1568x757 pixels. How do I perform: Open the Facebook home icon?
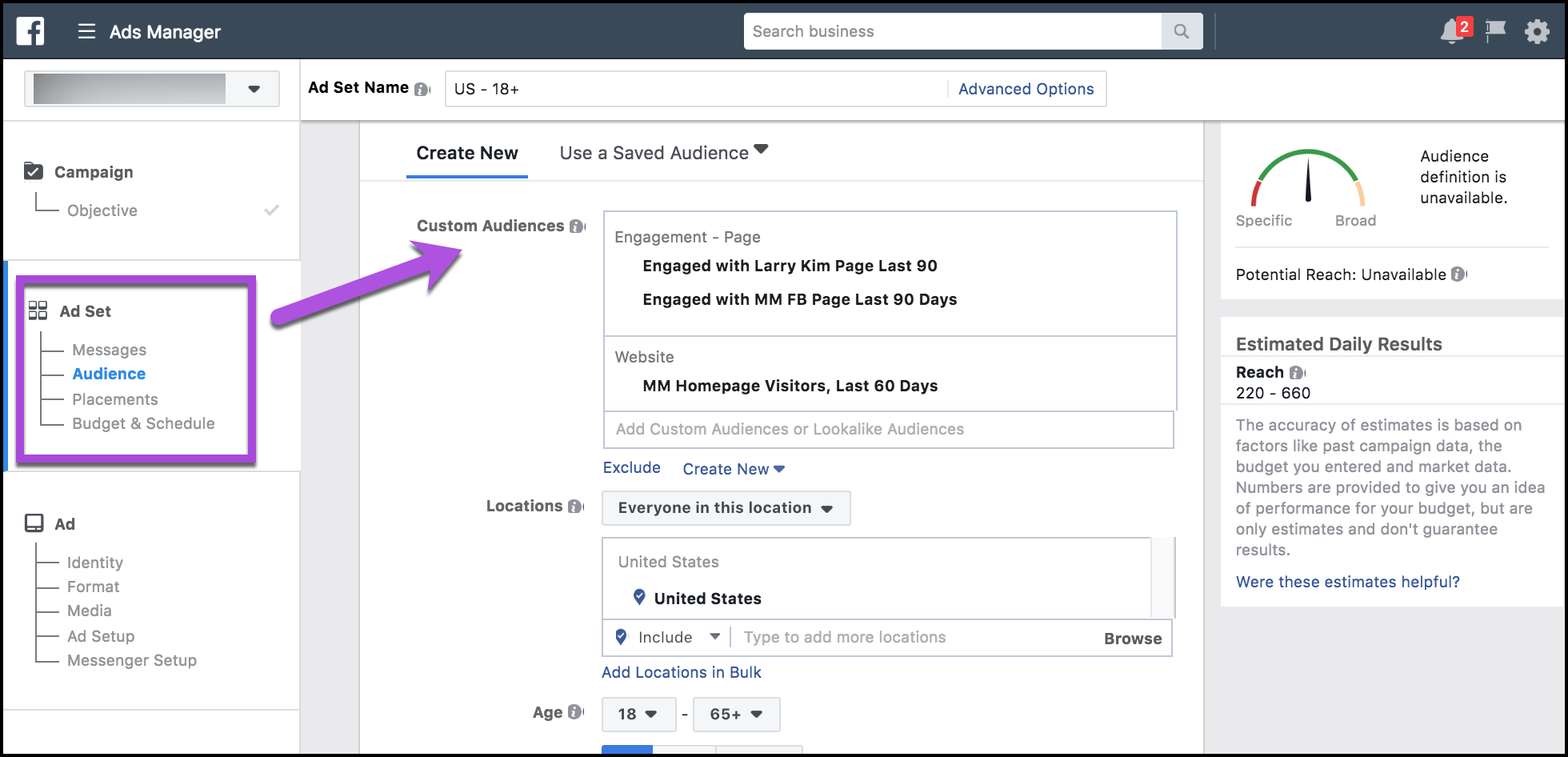[x=30, y=31]
